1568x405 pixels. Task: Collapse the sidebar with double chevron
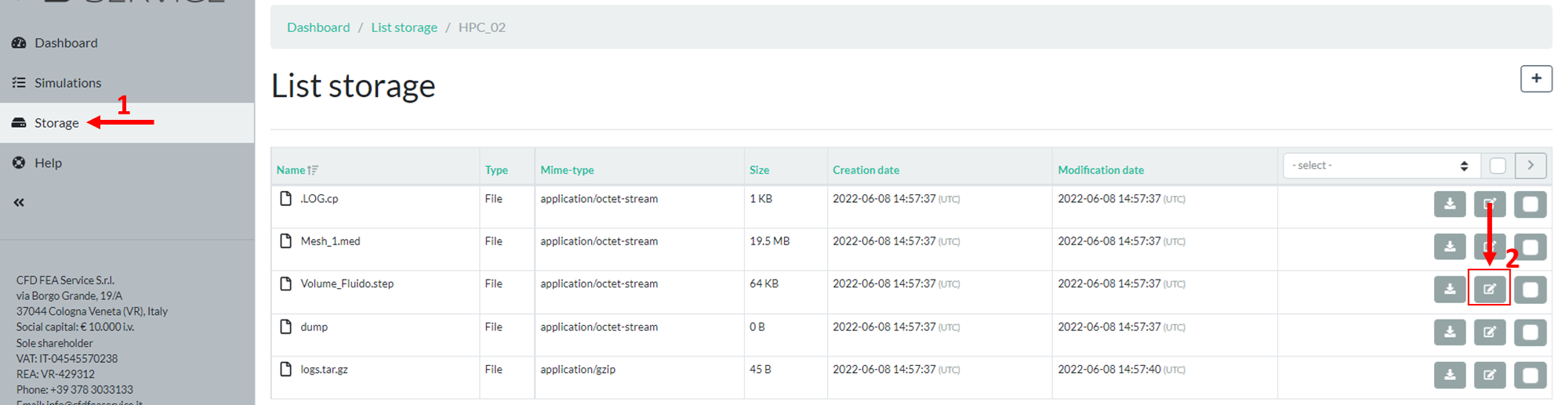pos(19,203)
